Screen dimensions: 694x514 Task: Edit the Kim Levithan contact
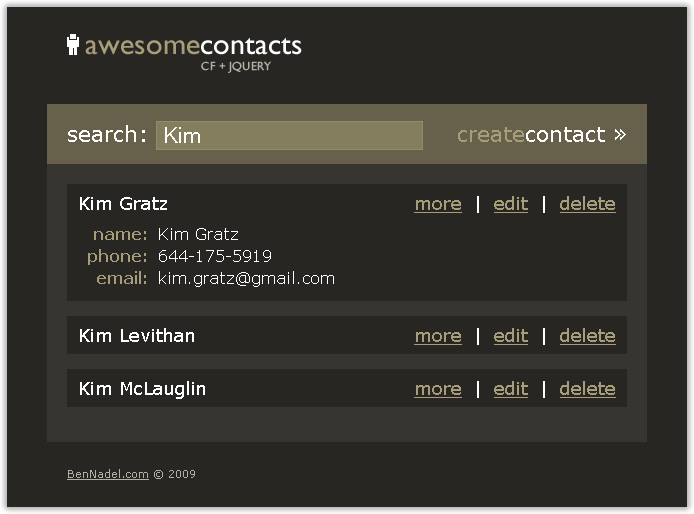point(510,336)
